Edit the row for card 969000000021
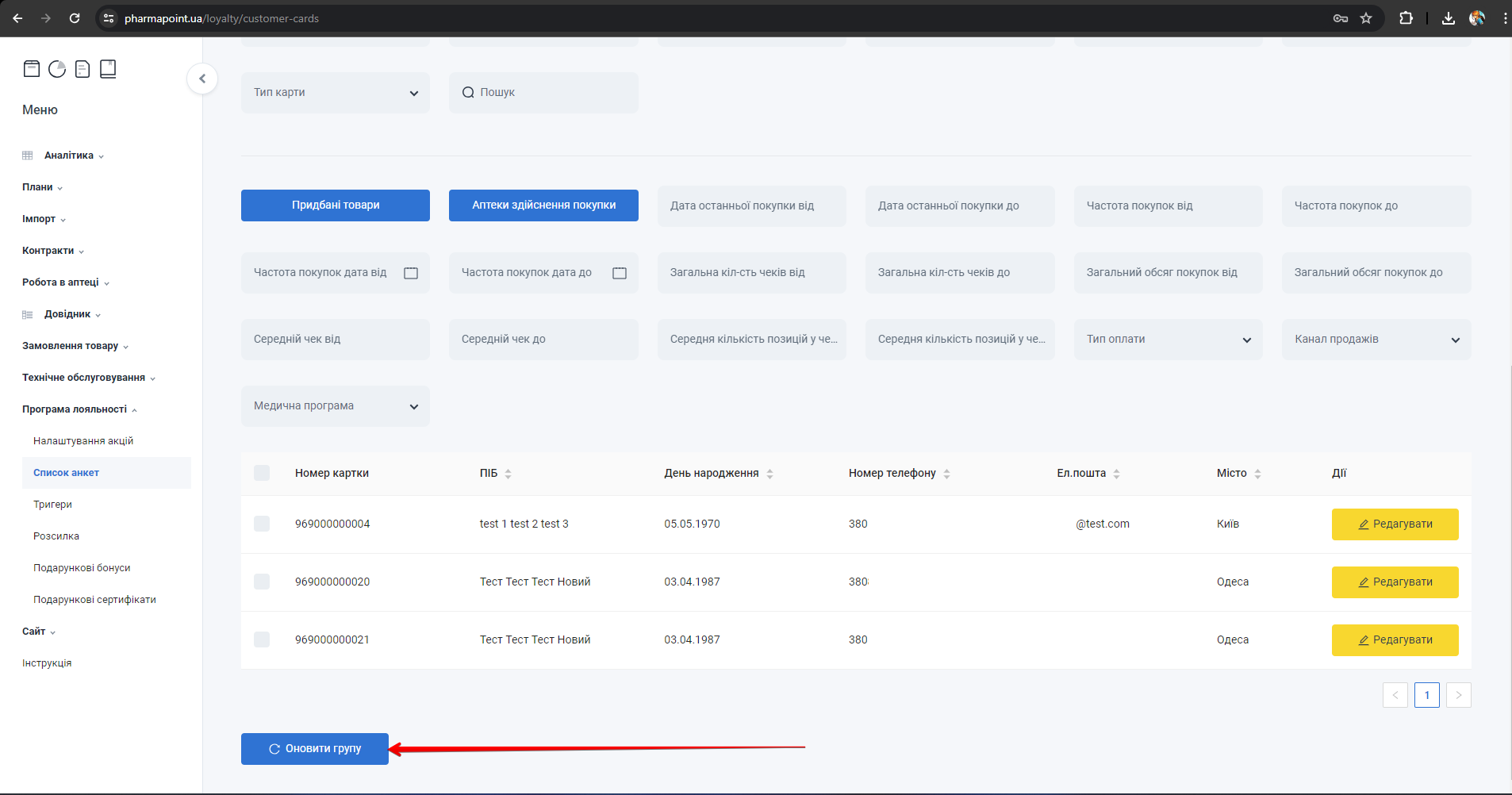The image size is (1512, 795). click(x=1395, y=640)
